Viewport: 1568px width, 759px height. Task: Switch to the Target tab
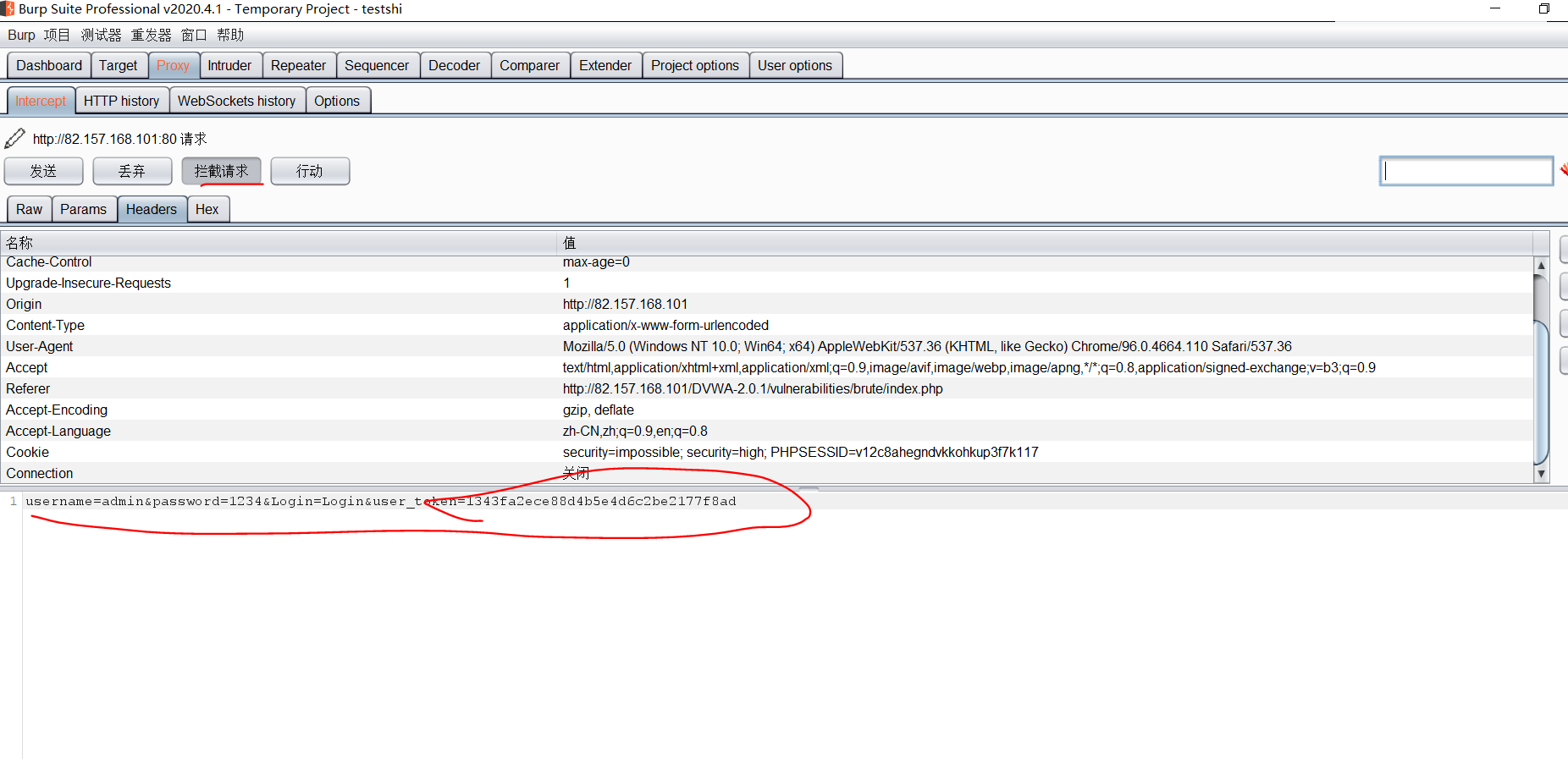pyautogui.click(x=118, y=65)
